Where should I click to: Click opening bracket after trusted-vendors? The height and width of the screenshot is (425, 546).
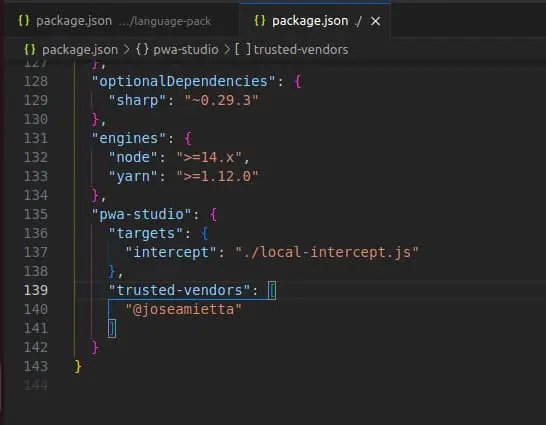pyautogui.click(x=272, y=290)
